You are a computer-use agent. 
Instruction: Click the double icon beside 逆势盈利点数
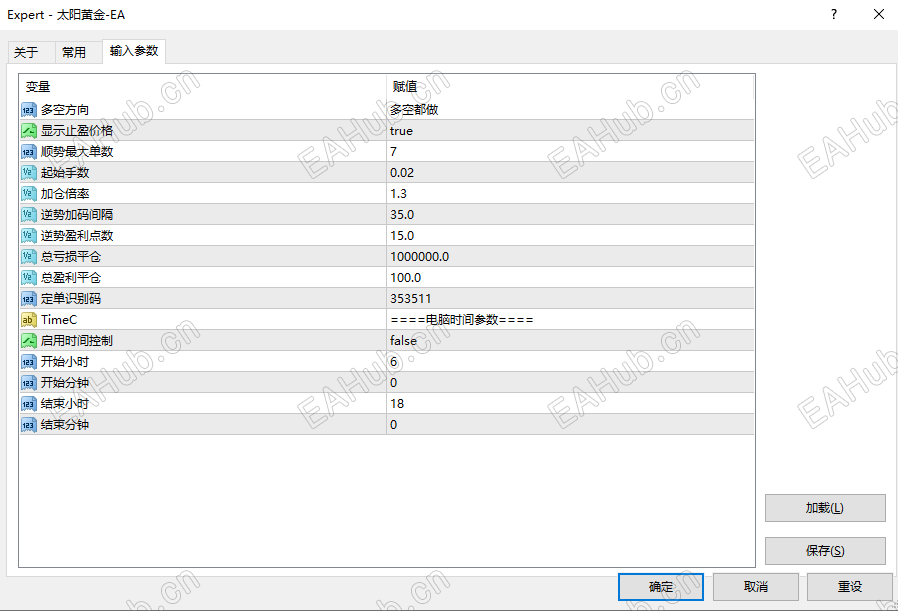[x=29, y=236]
